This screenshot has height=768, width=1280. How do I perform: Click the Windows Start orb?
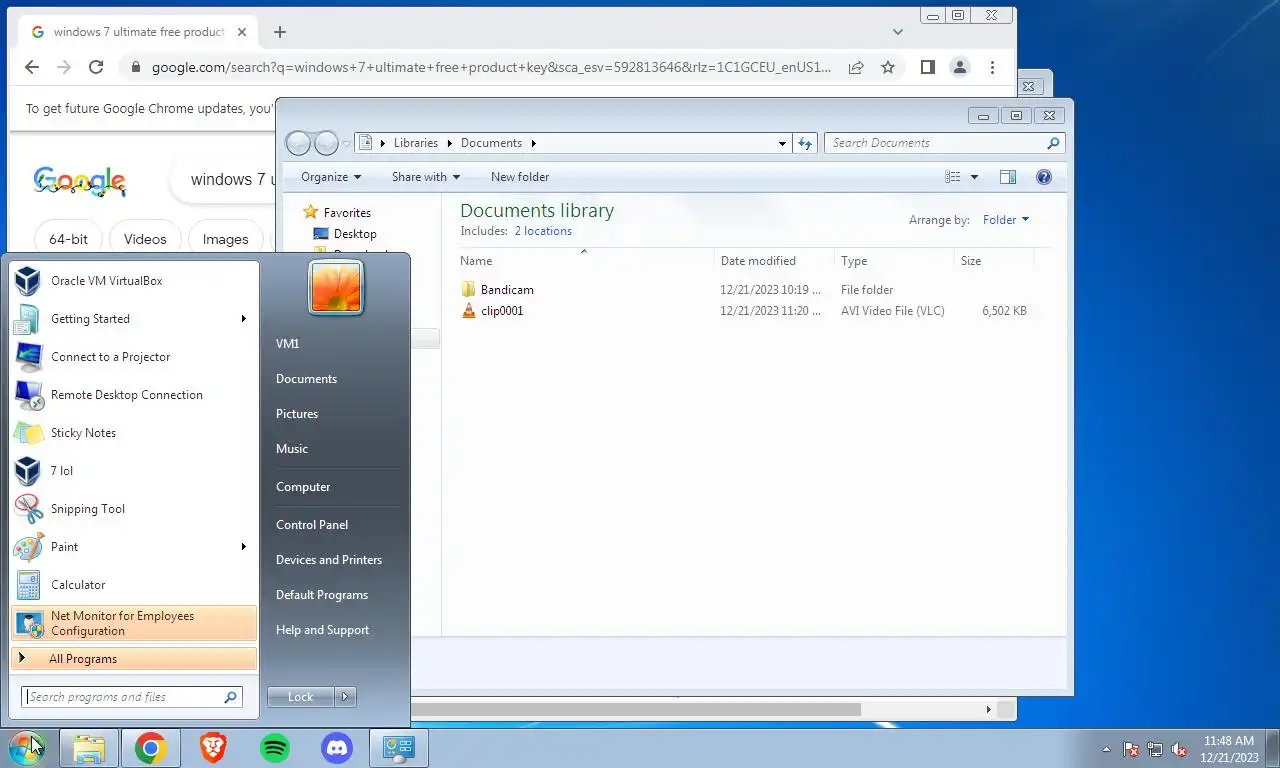pos(27,748)
